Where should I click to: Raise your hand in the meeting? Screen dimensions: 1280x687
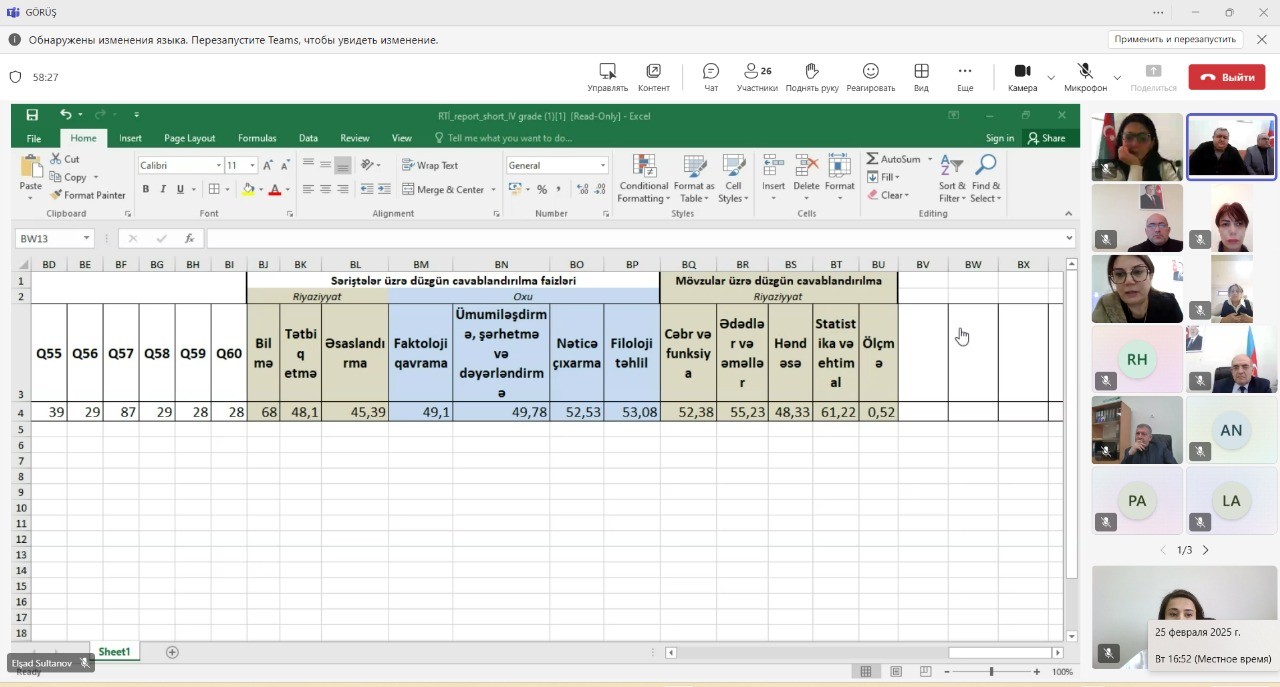[x=811, y=76]
